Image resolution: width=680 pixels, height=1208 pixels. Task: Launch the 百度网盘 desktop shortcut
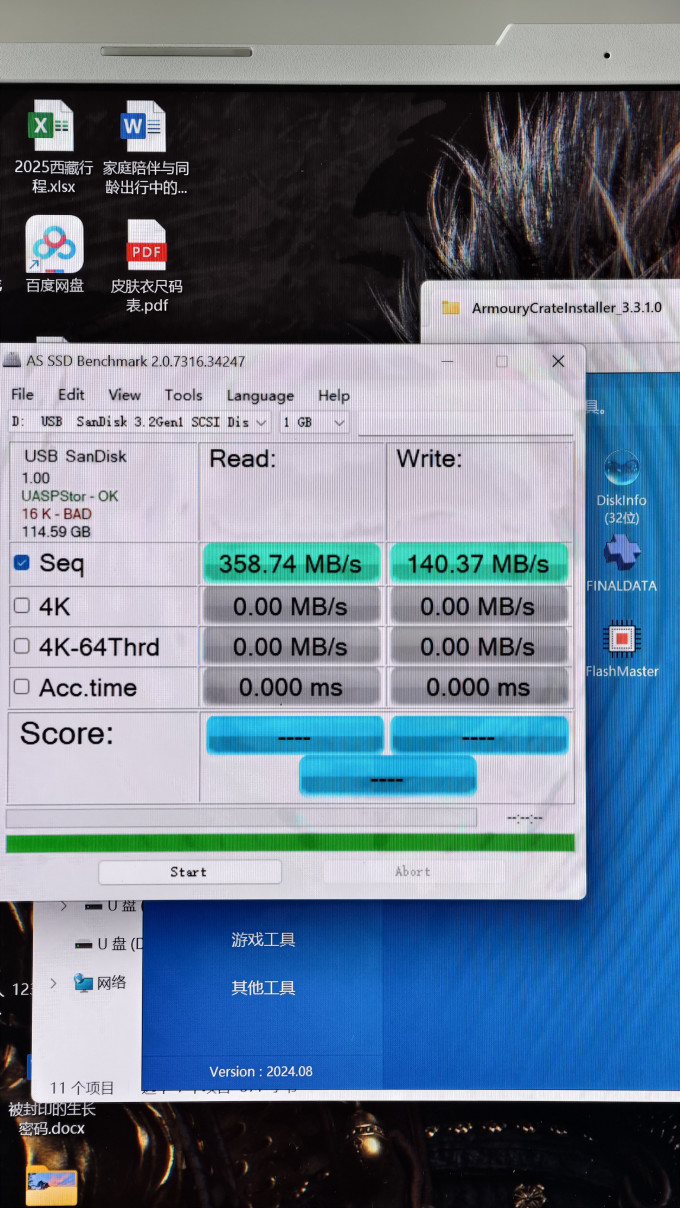click(x=54, y=244)
